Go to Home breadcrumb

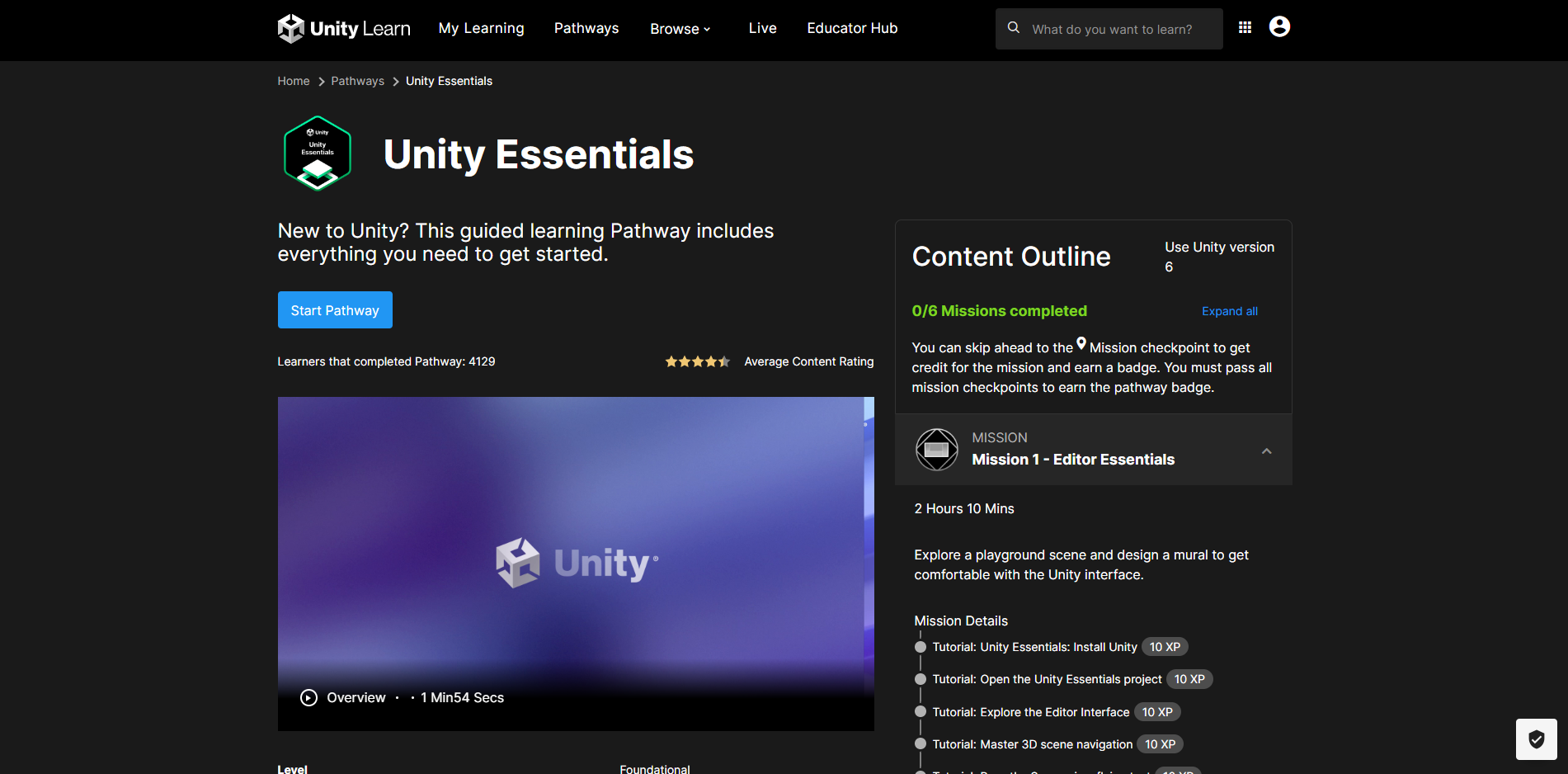coord(294,81)
